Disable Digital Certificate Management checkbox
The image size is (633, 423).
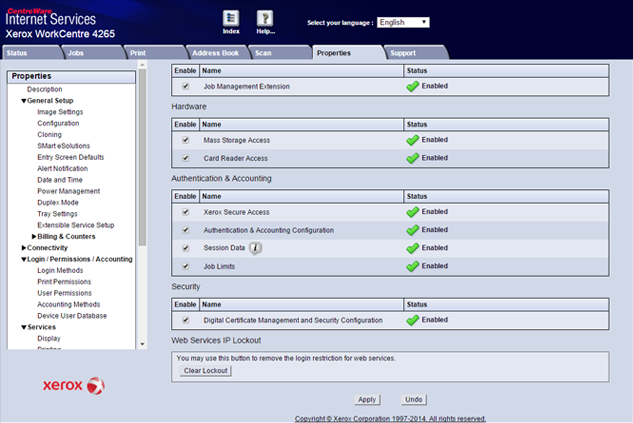(x=185, y=320)
